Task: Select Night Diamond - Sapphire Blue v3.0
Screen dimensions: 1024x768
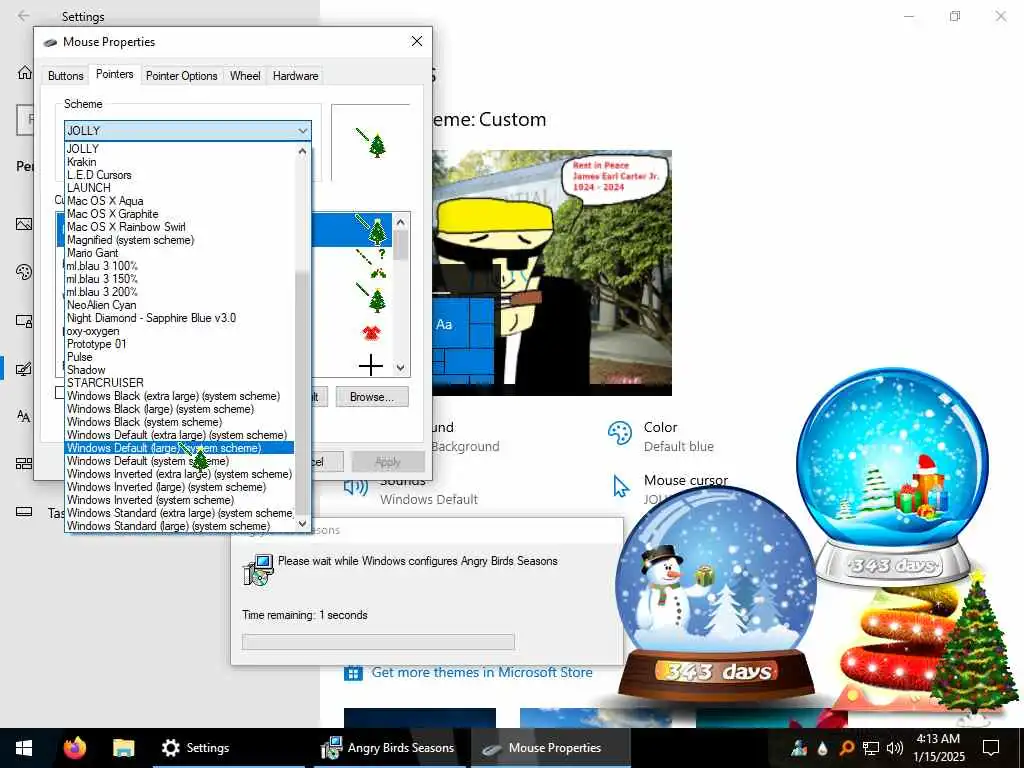Action: tap(180, 318)
